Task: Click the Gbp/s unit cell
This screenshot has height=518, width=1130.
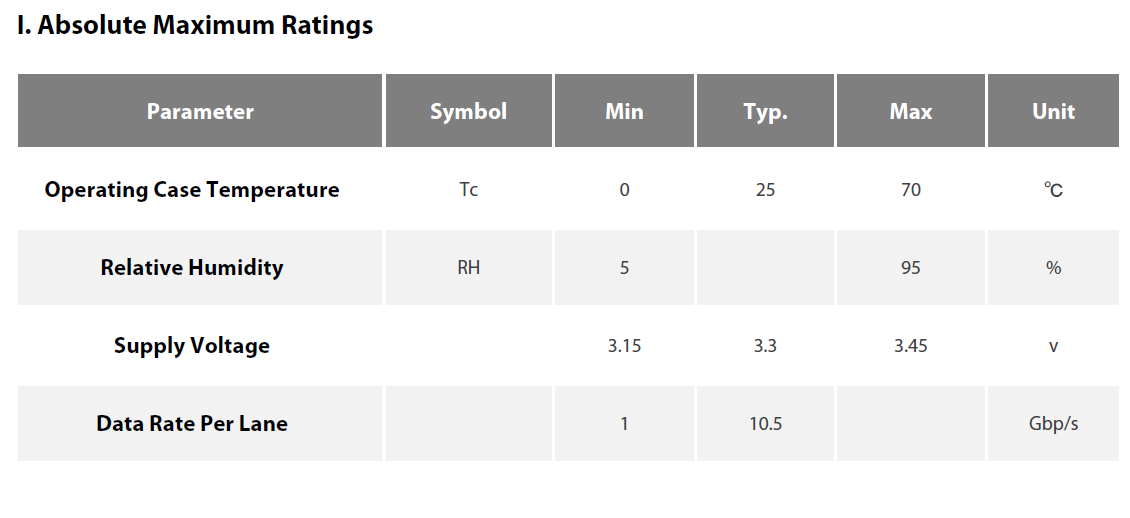Action: coord(1054,423)
